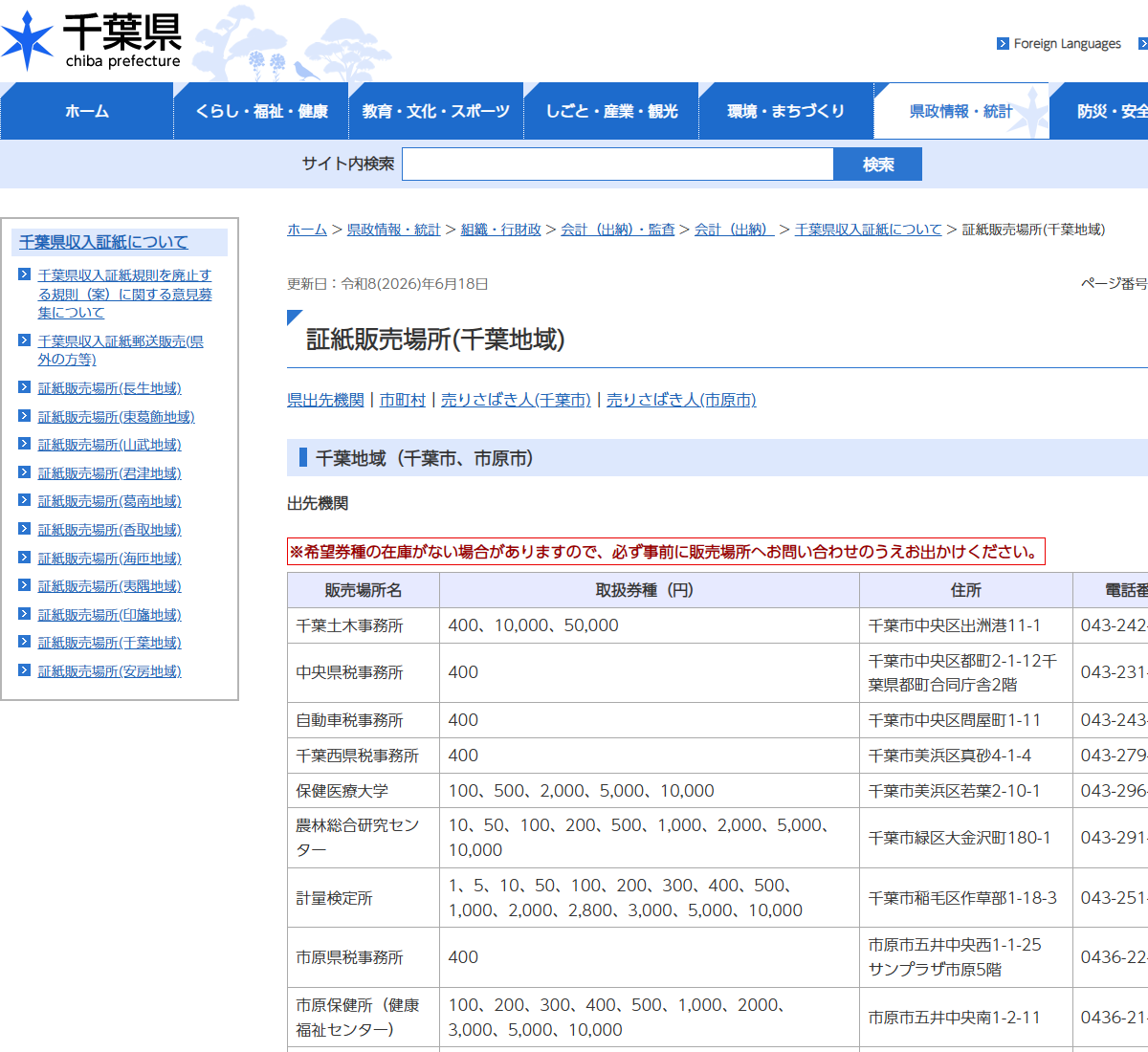Select address cell 千葉市中央区出洲港11-1
This screenshot has width=1148, height=1052.
966,625
